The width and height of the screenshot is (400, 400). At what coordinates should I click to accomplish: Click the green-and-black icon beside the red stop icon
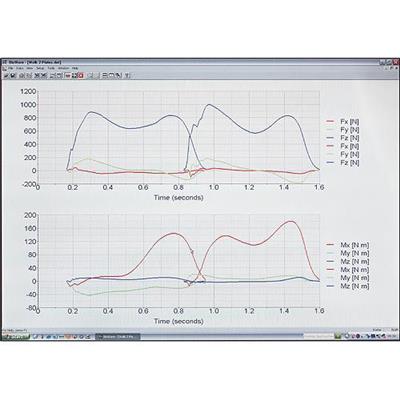pos(74,76)
